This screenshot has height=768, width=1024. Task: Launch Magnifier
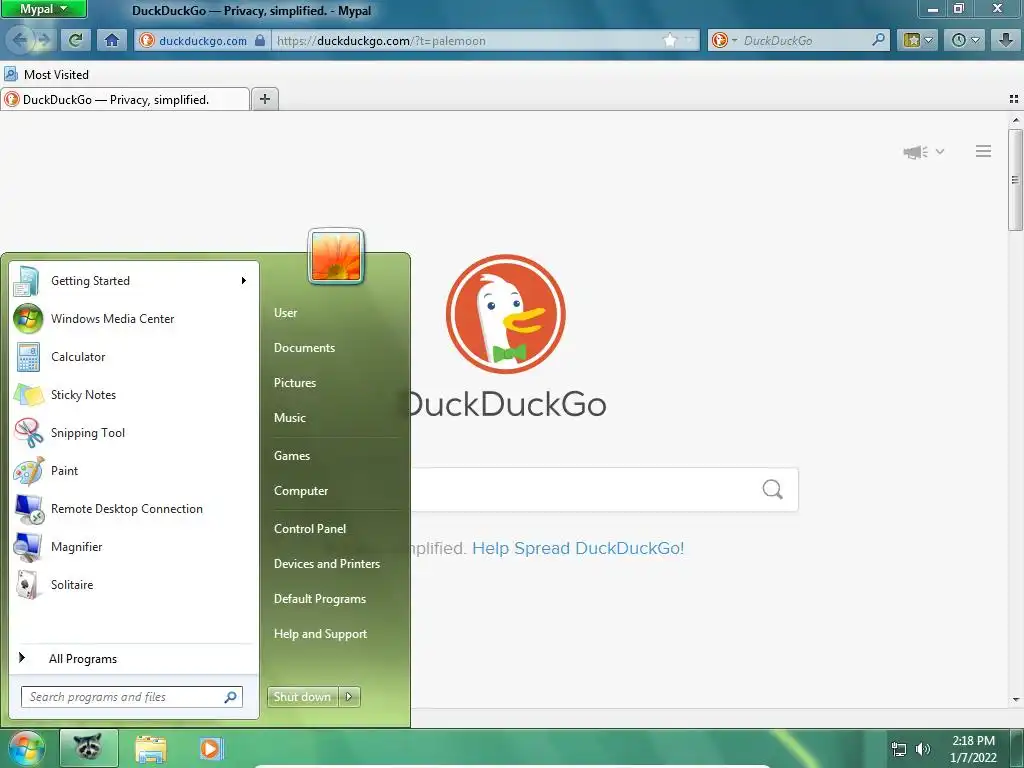tap(133, 547)
